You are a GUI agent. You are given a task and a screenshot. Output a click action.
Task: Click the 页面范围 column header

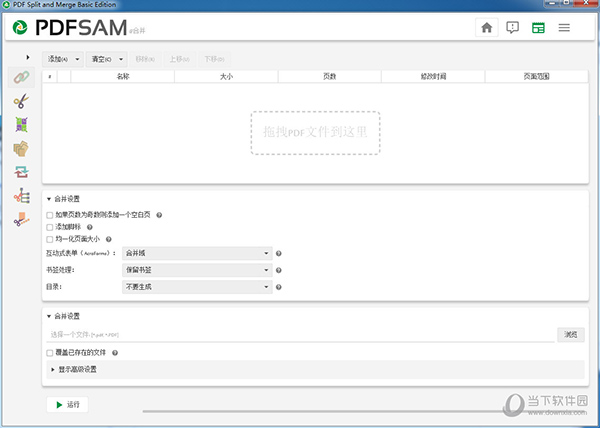(536, 76)
